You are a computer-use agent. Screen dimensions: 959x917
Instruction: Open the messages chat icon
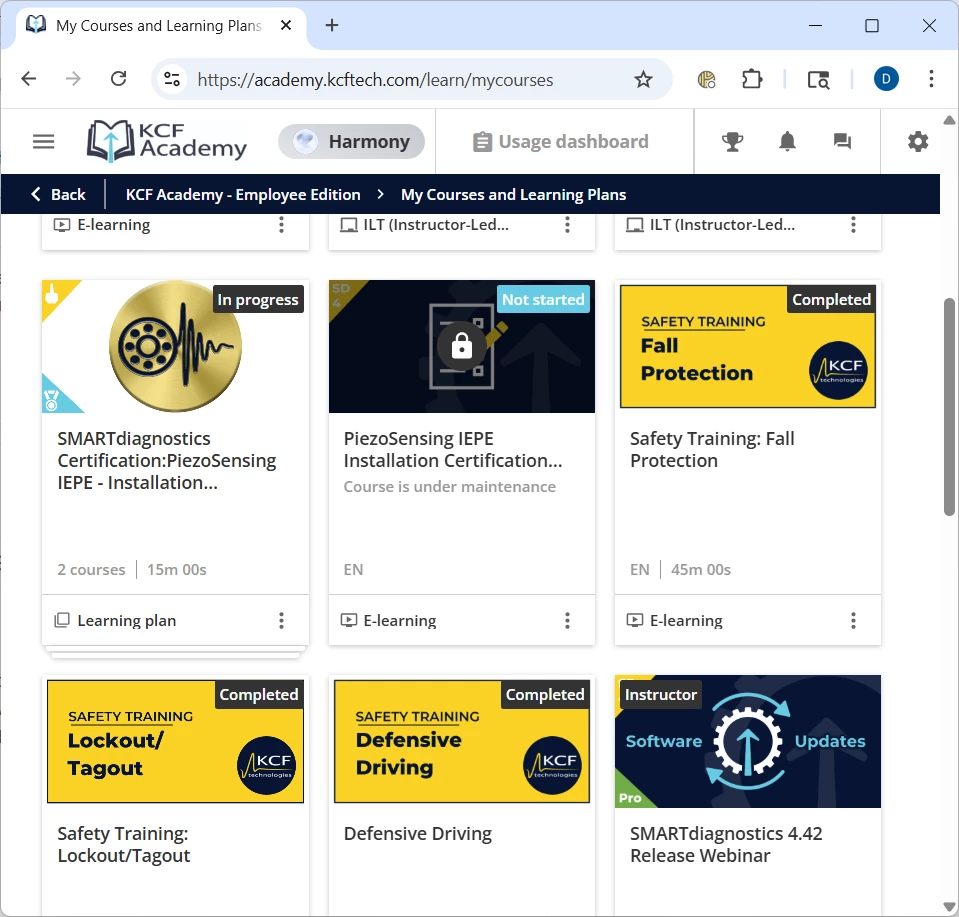[842, 141]
